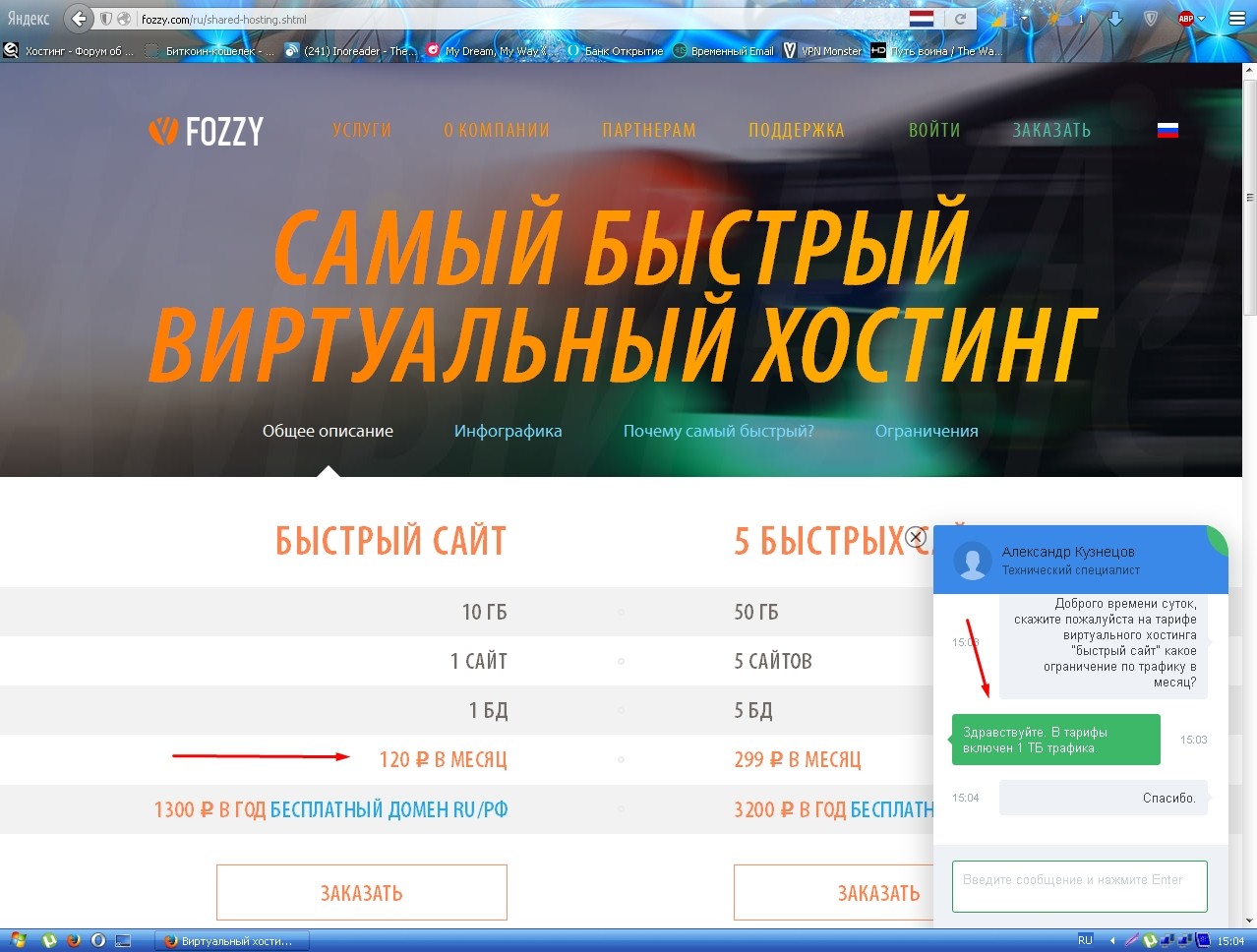
Task: Open the 'Путь воина' bookmark
Action: pyautogui.click(x=936, y=51)
